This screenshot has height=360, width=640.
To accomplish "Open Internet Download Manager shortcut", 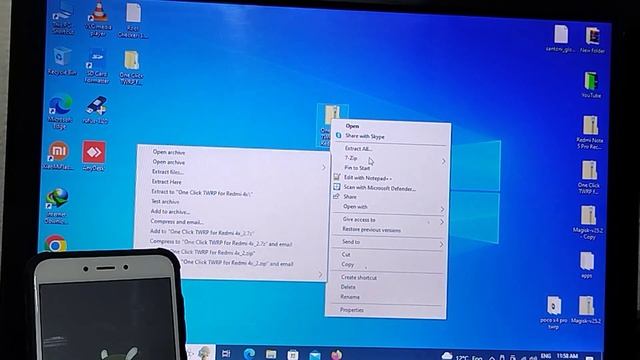I will pyautogui.click(x=57, y=206).
